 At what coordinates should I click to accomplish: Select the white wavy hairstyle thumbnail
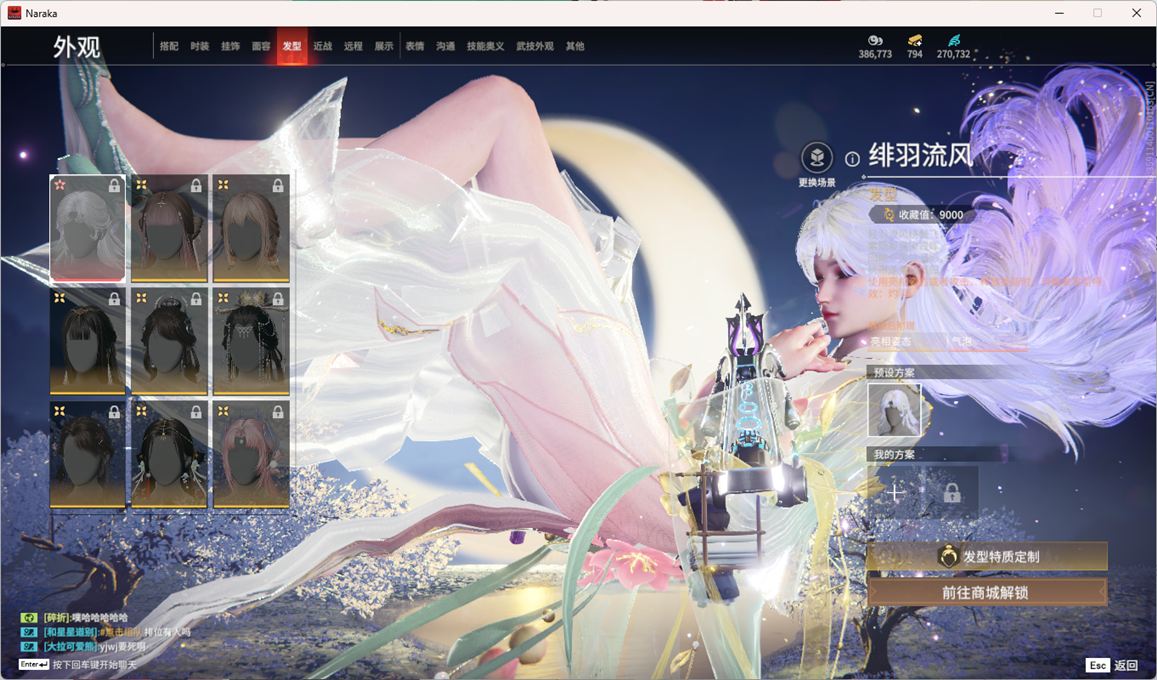[87, 228]
